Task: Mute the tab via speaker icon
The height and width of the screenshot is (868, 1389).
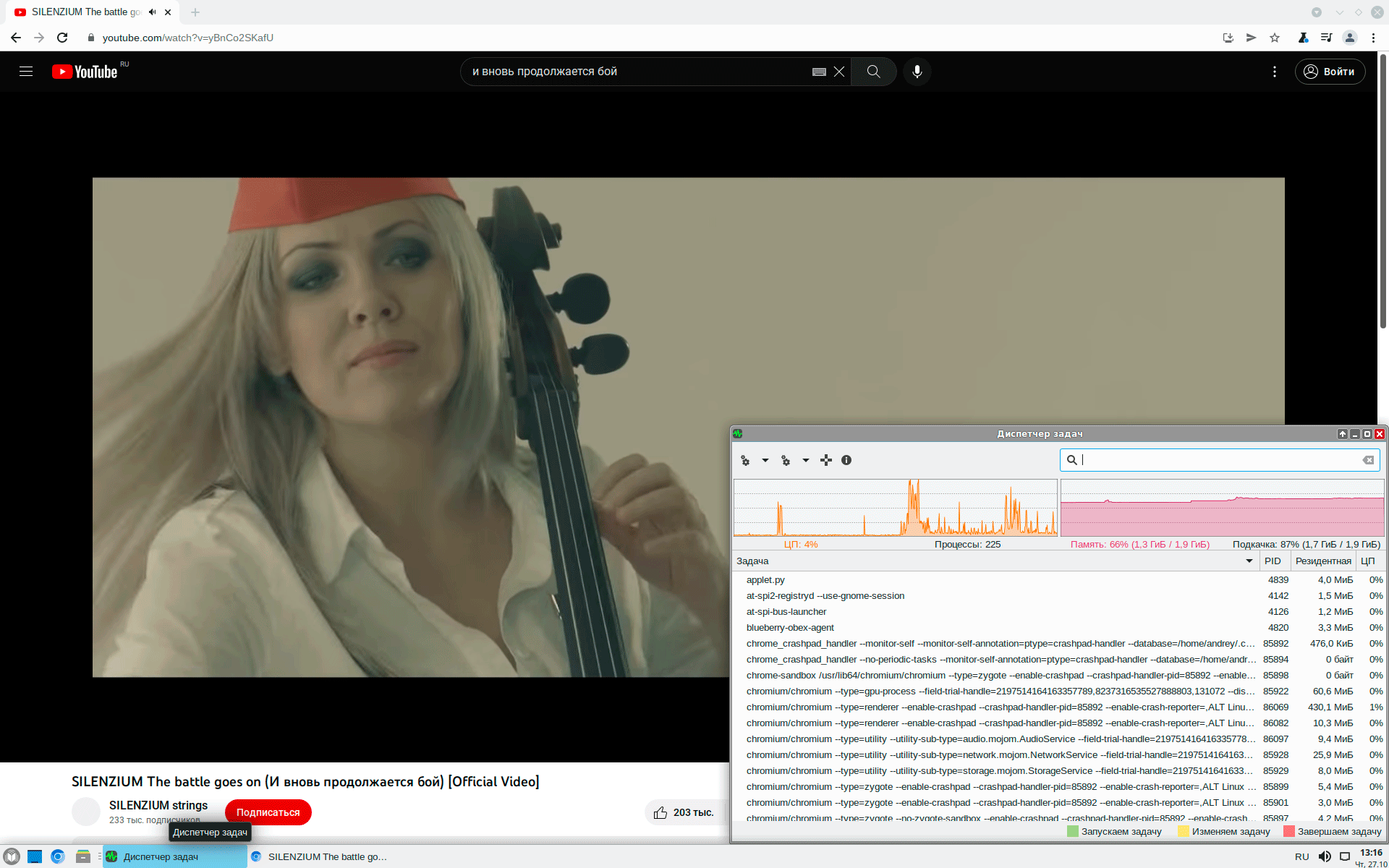Action: pos(153,12)
